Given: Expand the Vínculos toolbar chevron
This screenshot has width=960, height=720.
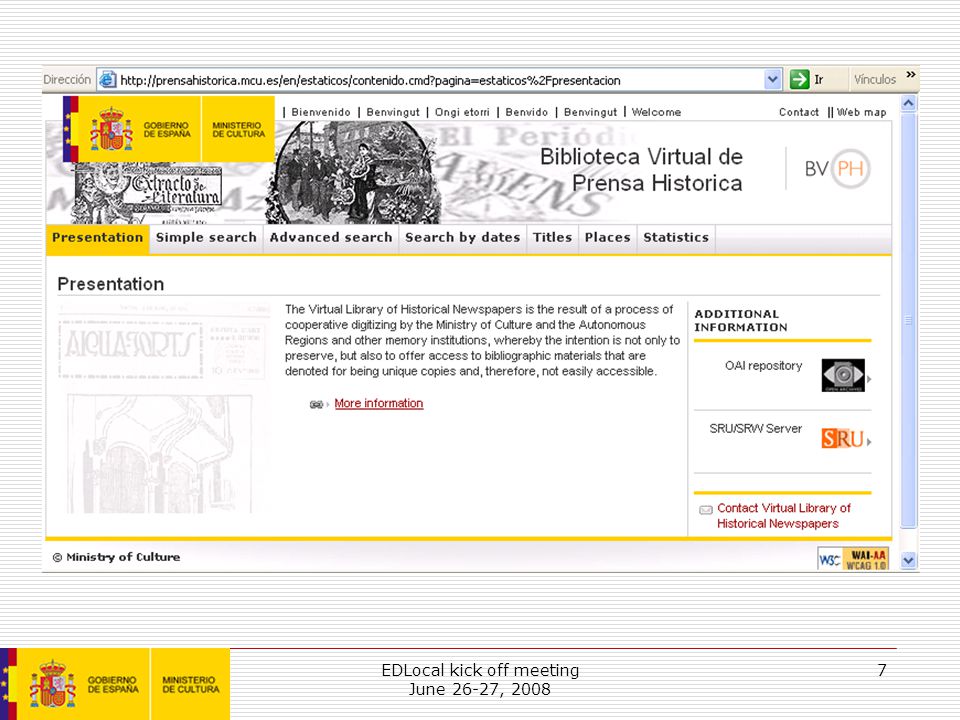Looking at the screenshot, I should [x=910, y=75].
